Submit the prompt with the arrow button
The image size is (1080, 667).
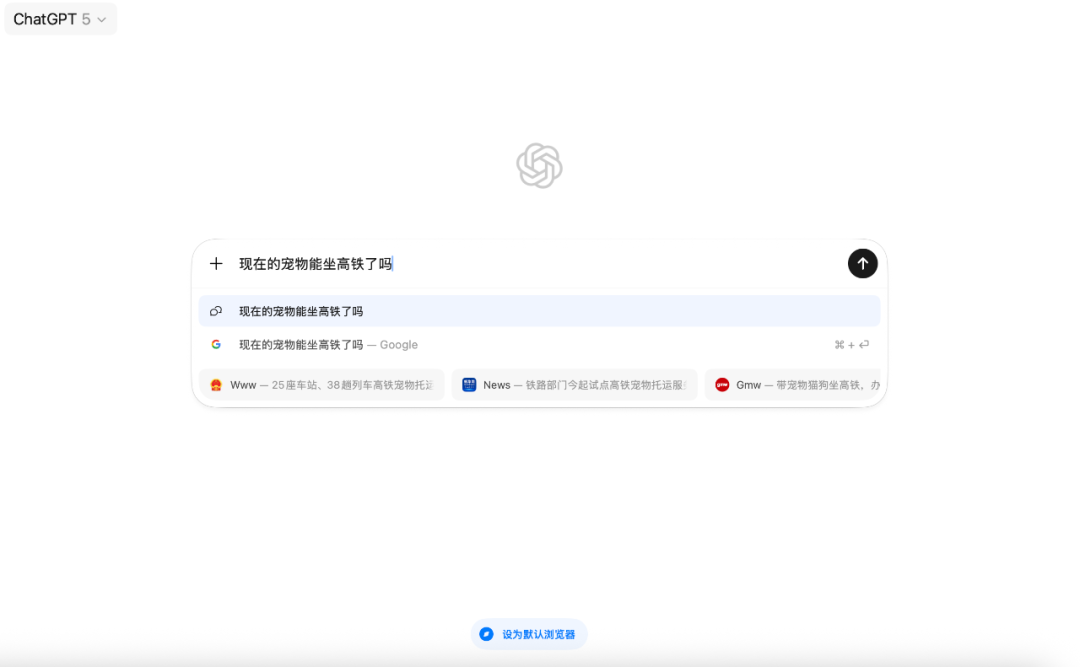862,263
